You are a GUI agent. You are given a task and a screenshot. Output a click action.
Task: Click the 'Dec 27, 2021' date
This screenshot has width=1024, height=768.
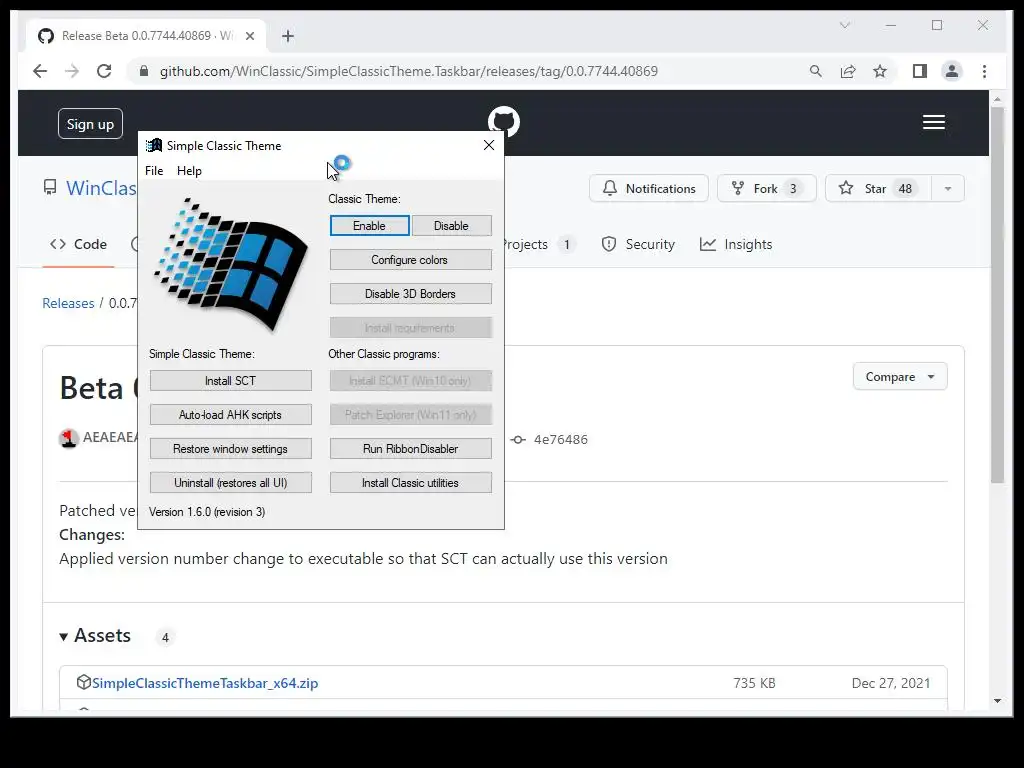click(x=891, y=683)
